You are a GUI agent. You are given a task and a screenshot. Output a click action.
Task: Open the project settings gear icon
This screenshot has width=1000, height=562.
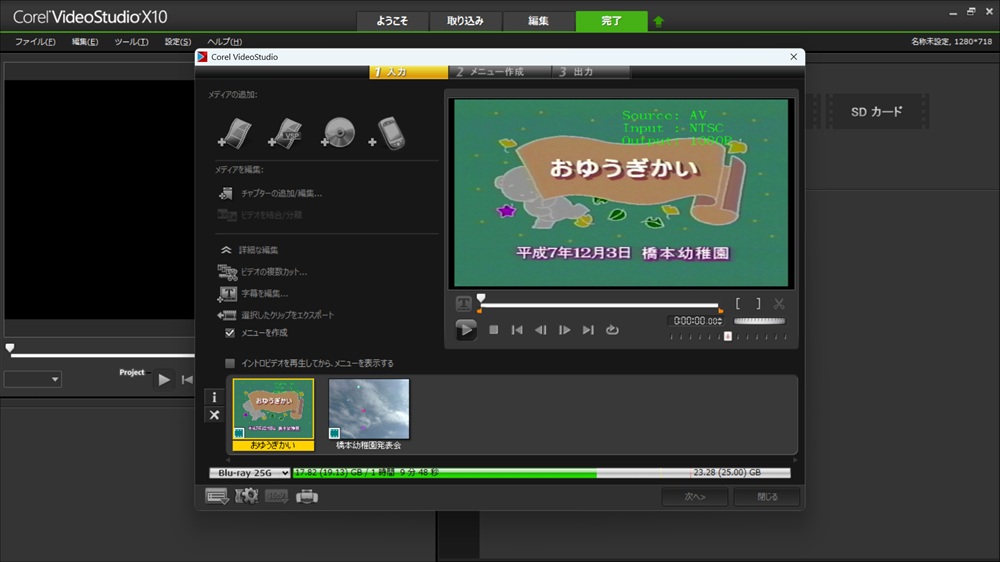(246, 496)
